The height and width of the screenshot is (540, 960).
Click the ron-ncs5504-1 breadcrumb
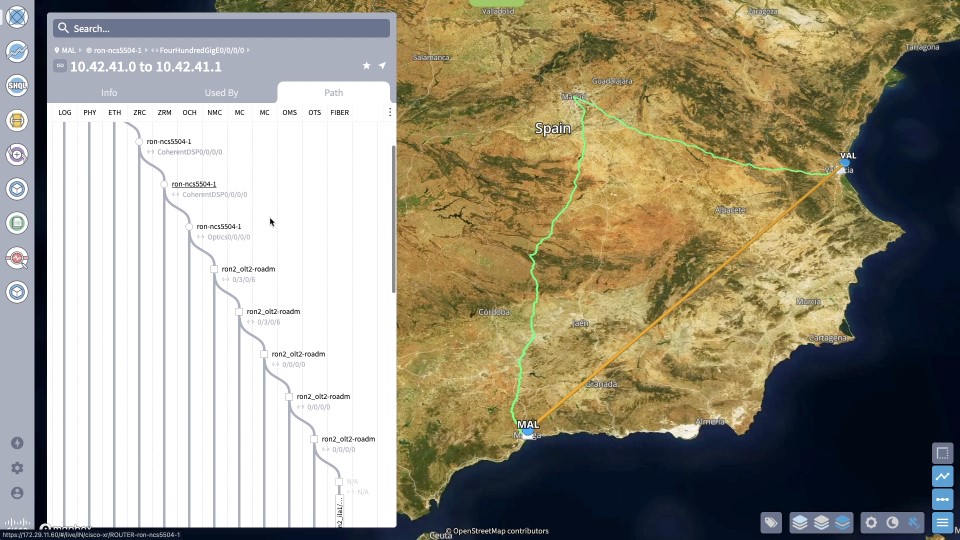pyautogui.click(x=118, y=50)
